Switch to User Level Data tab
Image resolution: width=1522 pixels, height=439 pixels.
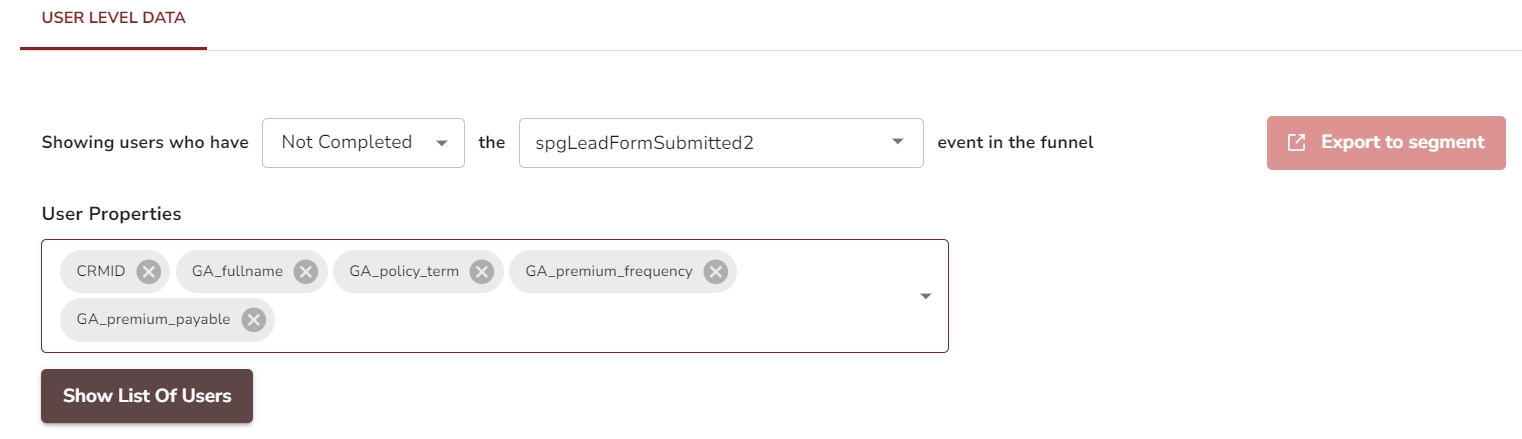[x=113, y=18]
